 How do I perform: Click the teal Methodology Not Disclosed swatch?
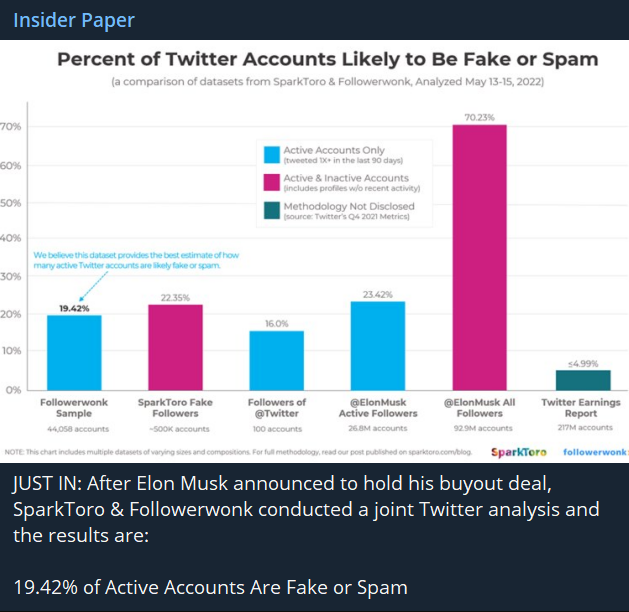tap(271, 209)
